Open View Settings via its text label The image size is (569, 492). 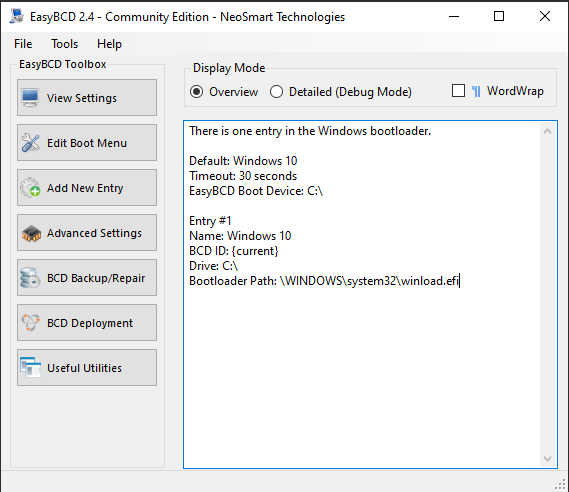[x=82, y=98]
